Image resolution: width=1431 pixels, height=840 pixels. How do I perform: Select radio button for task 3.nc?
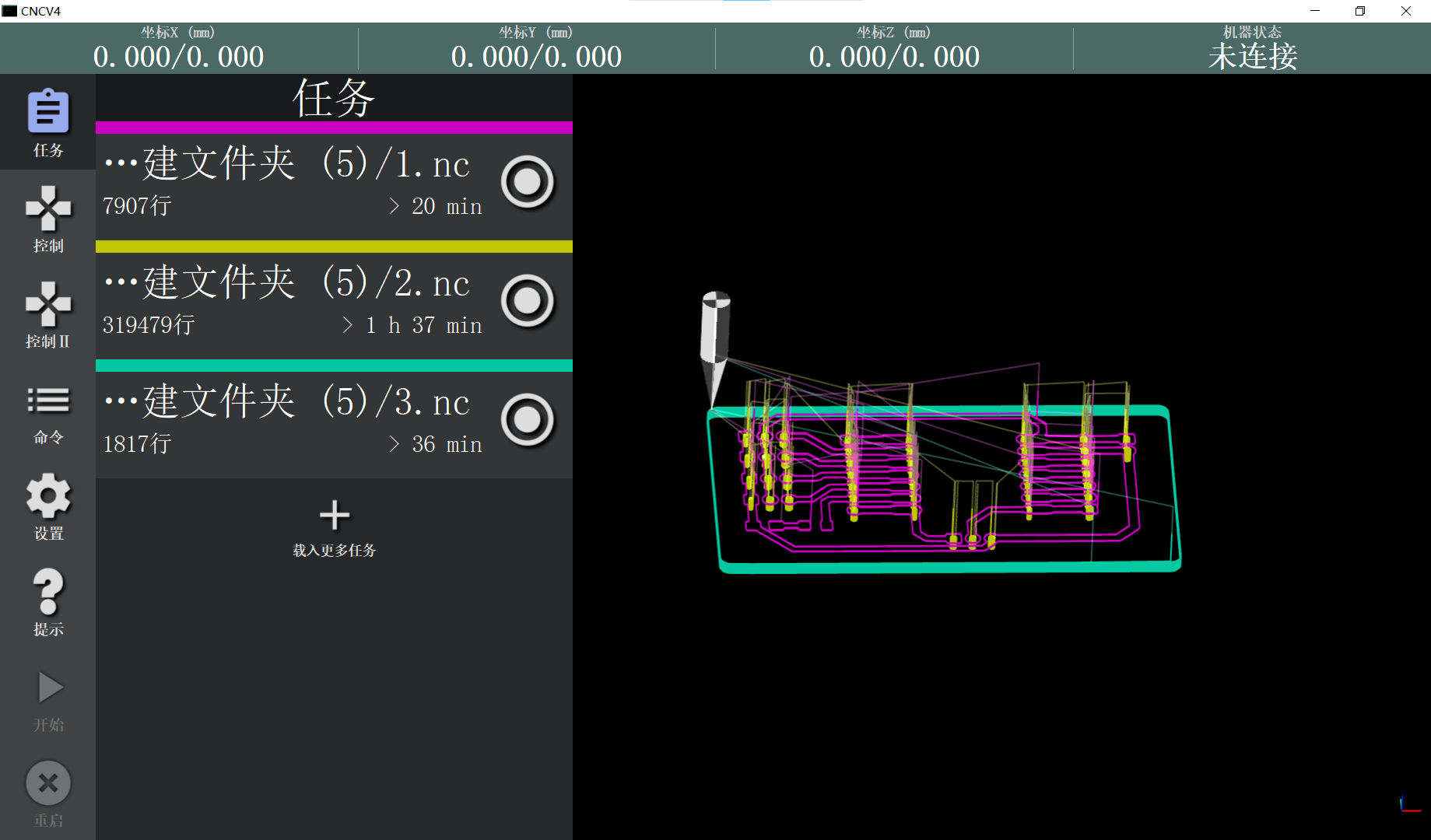(528, 420)
